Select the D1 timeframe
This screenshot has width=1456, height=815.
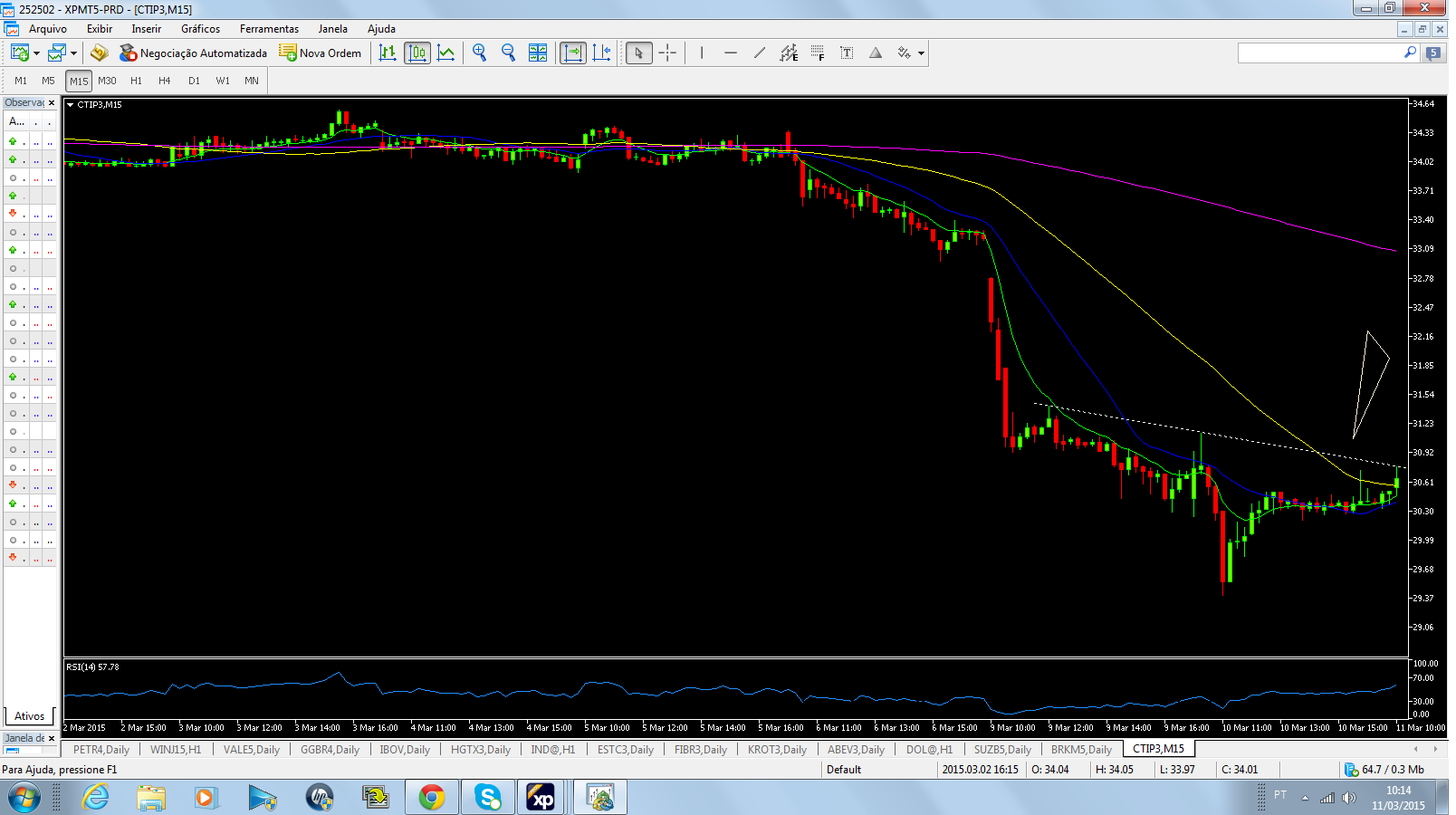tap(194, 81)
